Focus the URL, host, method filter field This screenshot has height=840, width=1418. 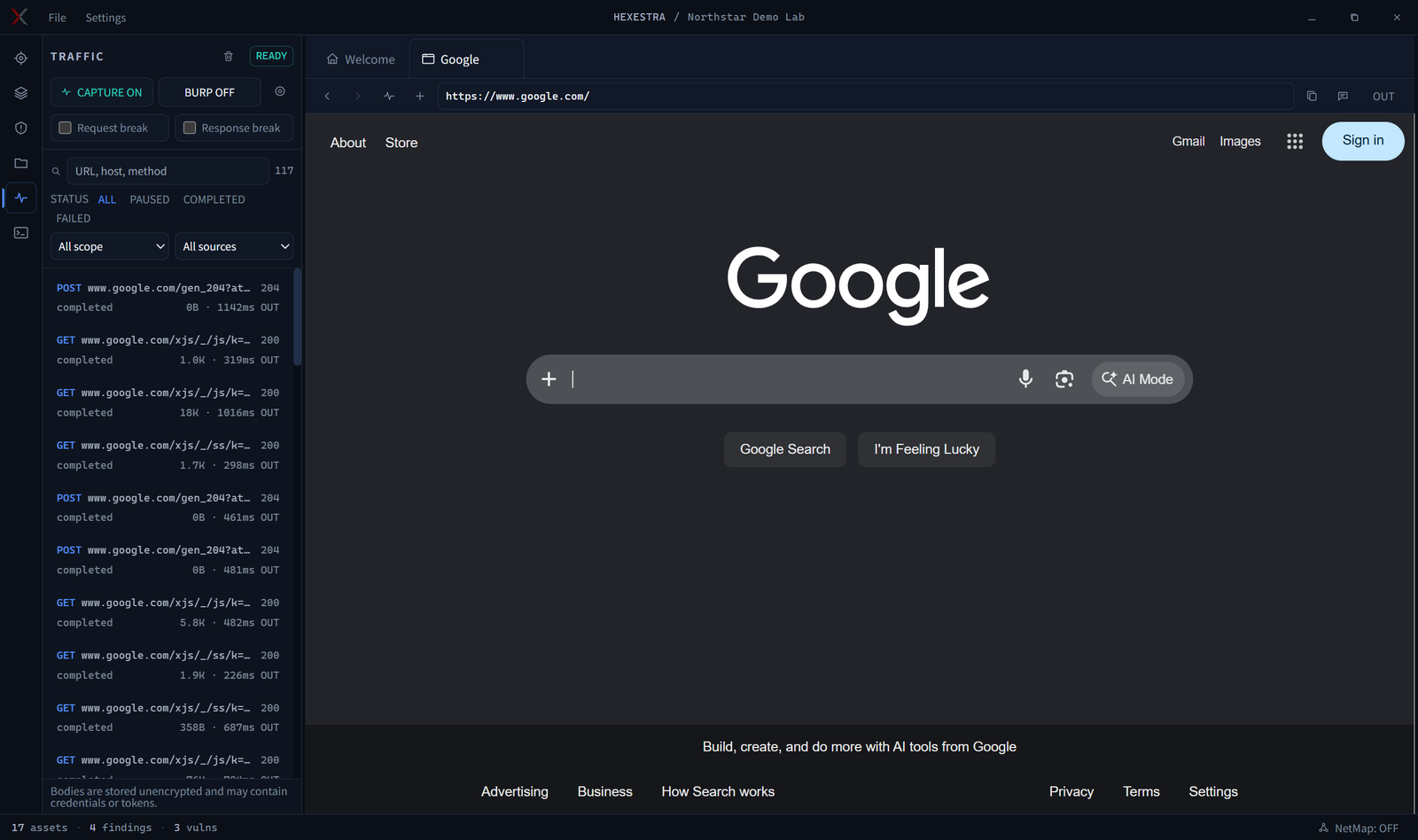(168, 171)
